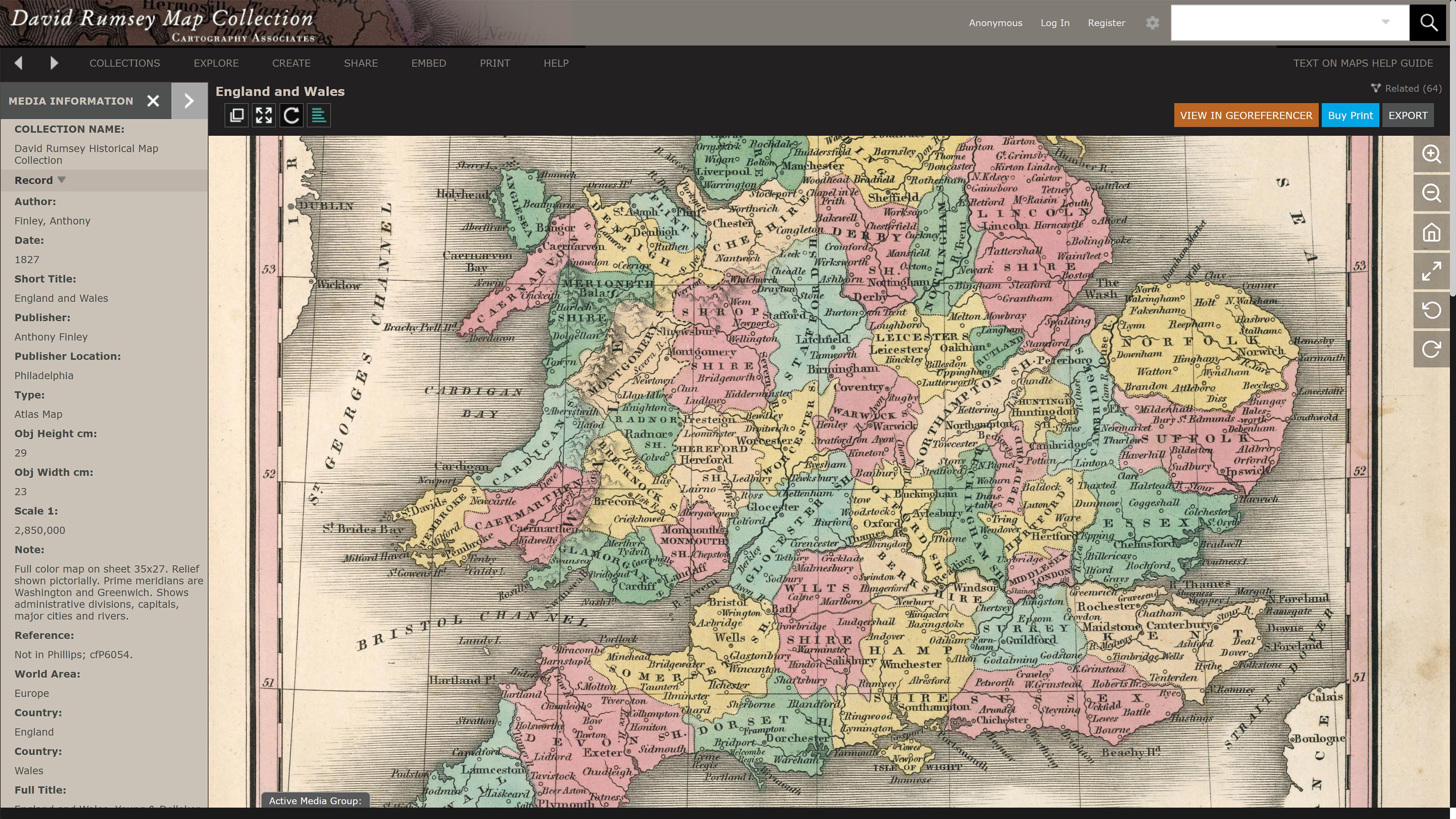This screenshot has height=819, width=1456.
Task: Collapse the Record section
Action: 61,180
